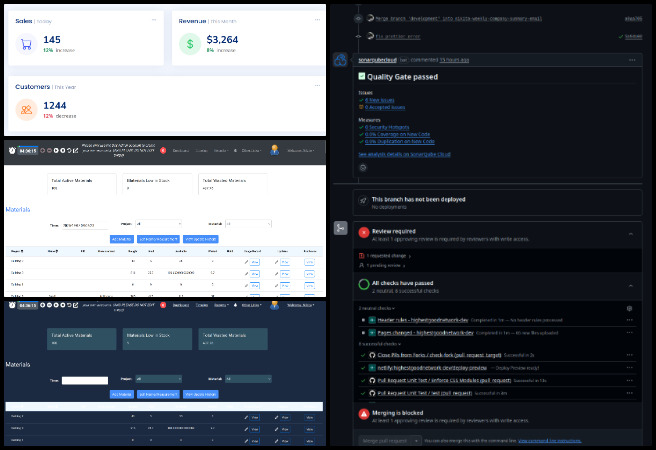The width and height of the screenshot is (656, 450).
Task: Expand the 1 requested change row
Action: (x=390, y=255)
